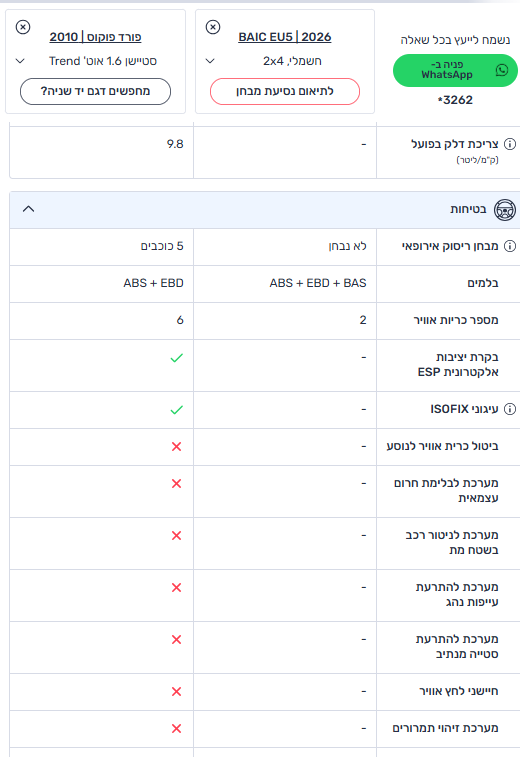
Task: Open info icon beside ISOFIX anchors
Action: point(510,409)
